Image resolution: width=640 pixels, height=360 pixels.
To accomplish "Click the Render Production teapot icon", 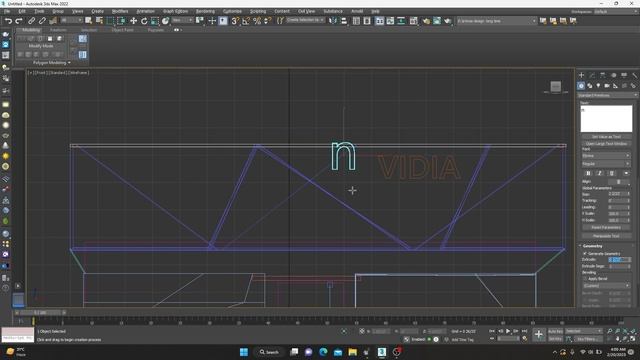I will pyautogui.click(x=448, y=21).
